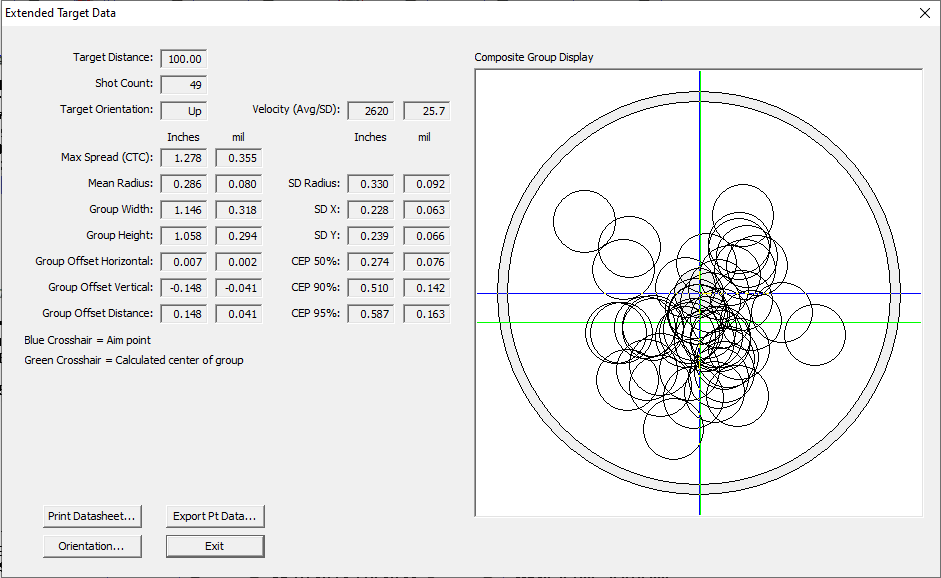Click the Target Orientation field Up
Viewport: 941px width, 578px height.
point(184,111)
